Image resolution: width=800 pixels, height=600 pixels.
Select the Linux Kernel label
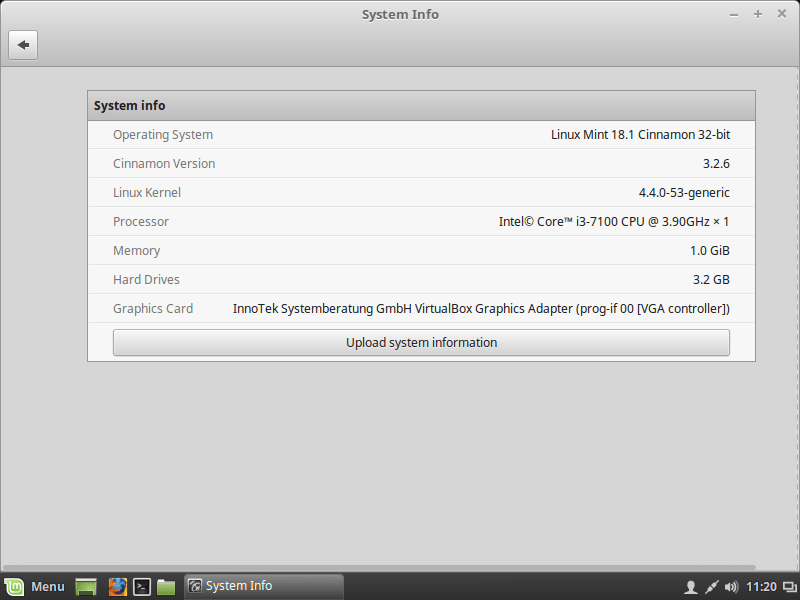147,193
